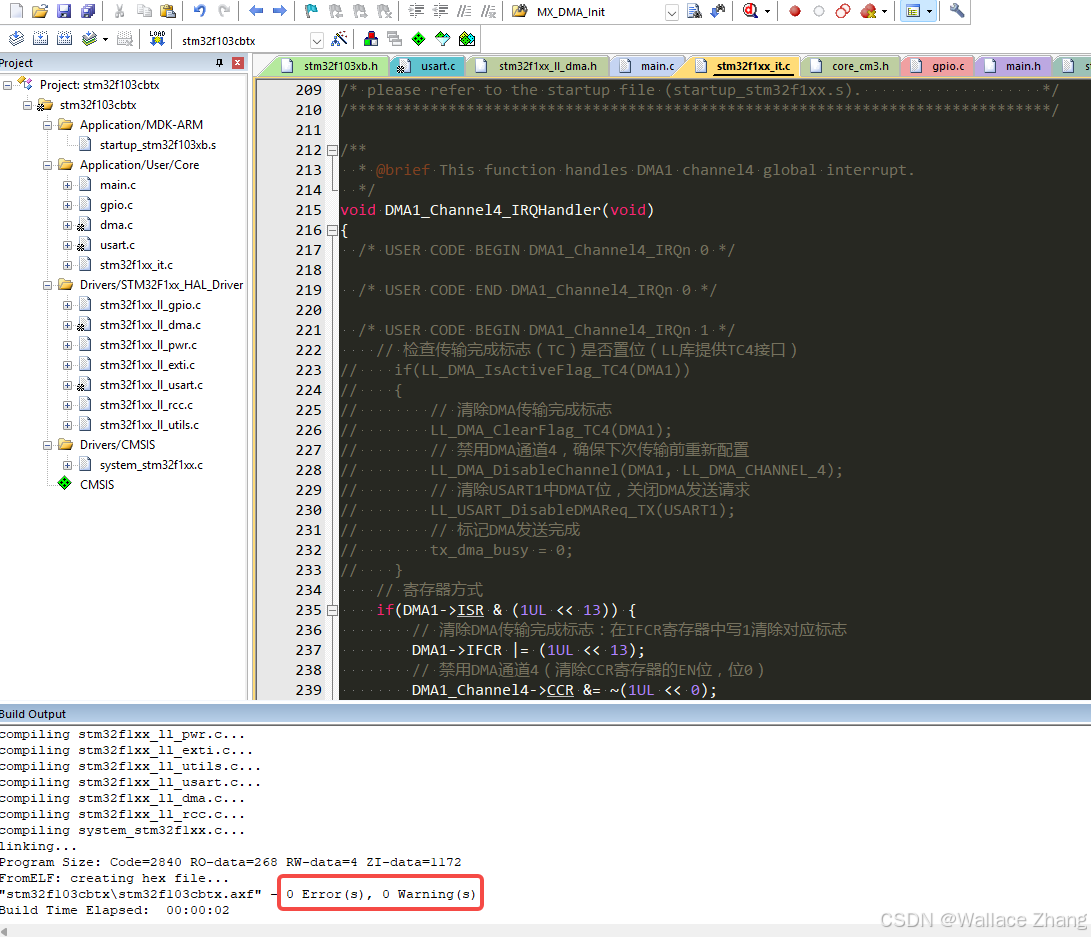Undo the last edit

coord(200,11)
